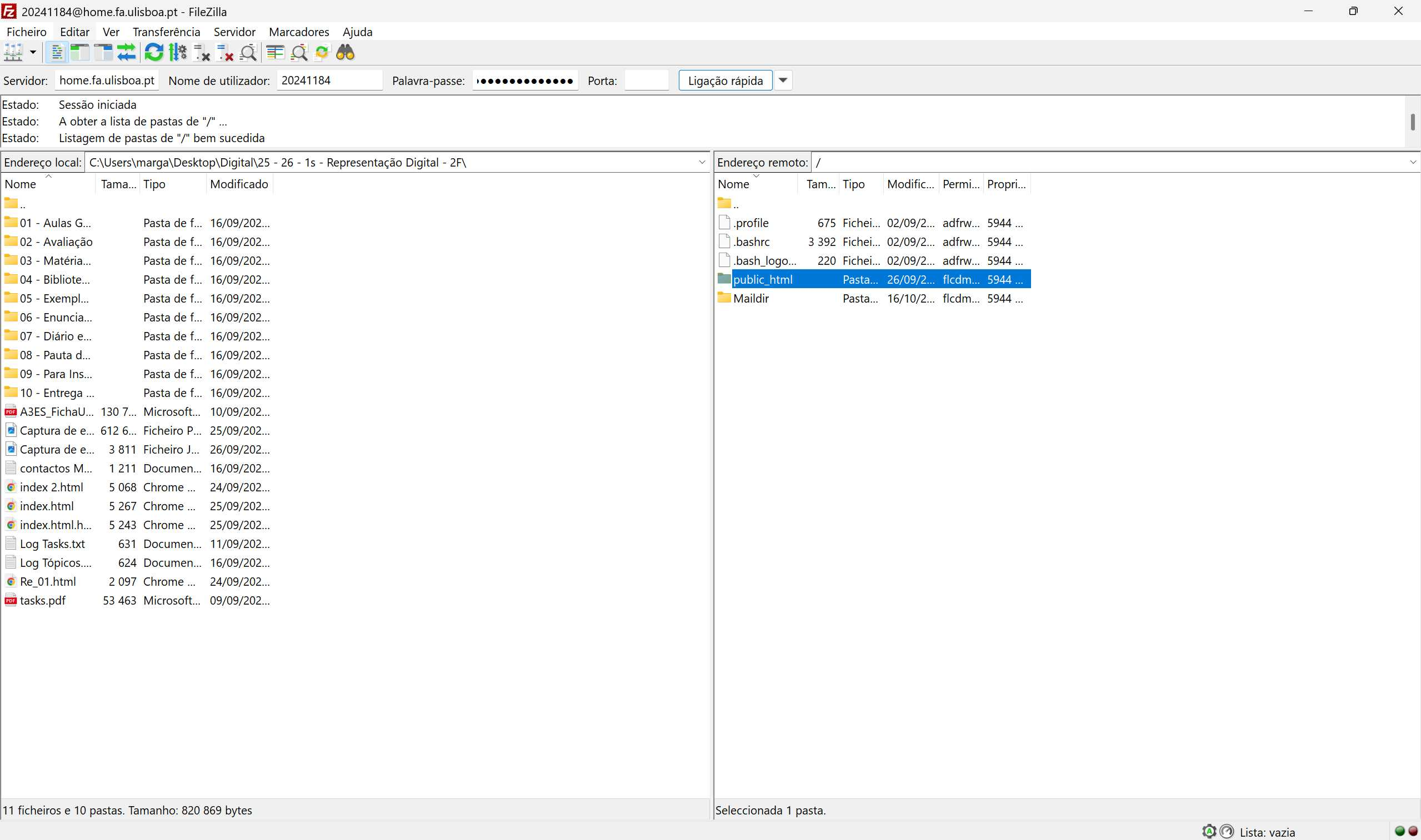The width and height of the screenshot is (1421, 840).
Task: Expand the Endereço local path dropdown
Action: click(702, 163)
